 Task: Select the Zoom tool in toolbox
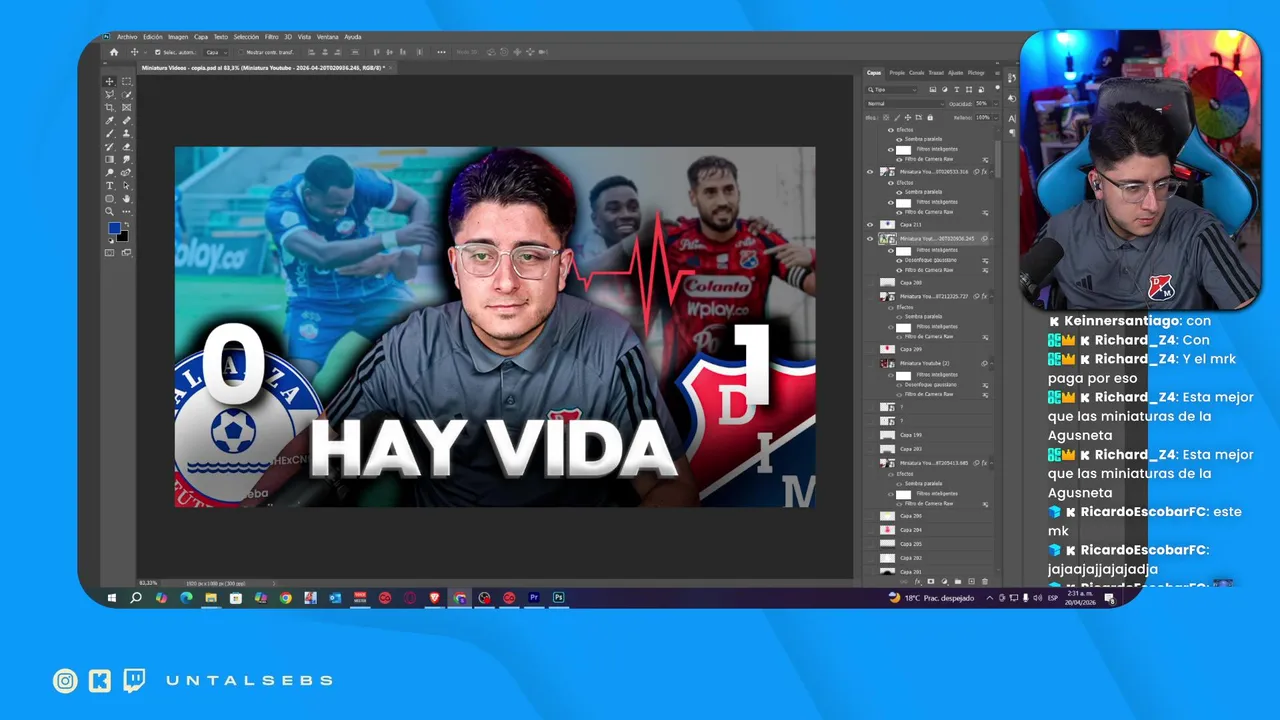[x=109, y=211]
